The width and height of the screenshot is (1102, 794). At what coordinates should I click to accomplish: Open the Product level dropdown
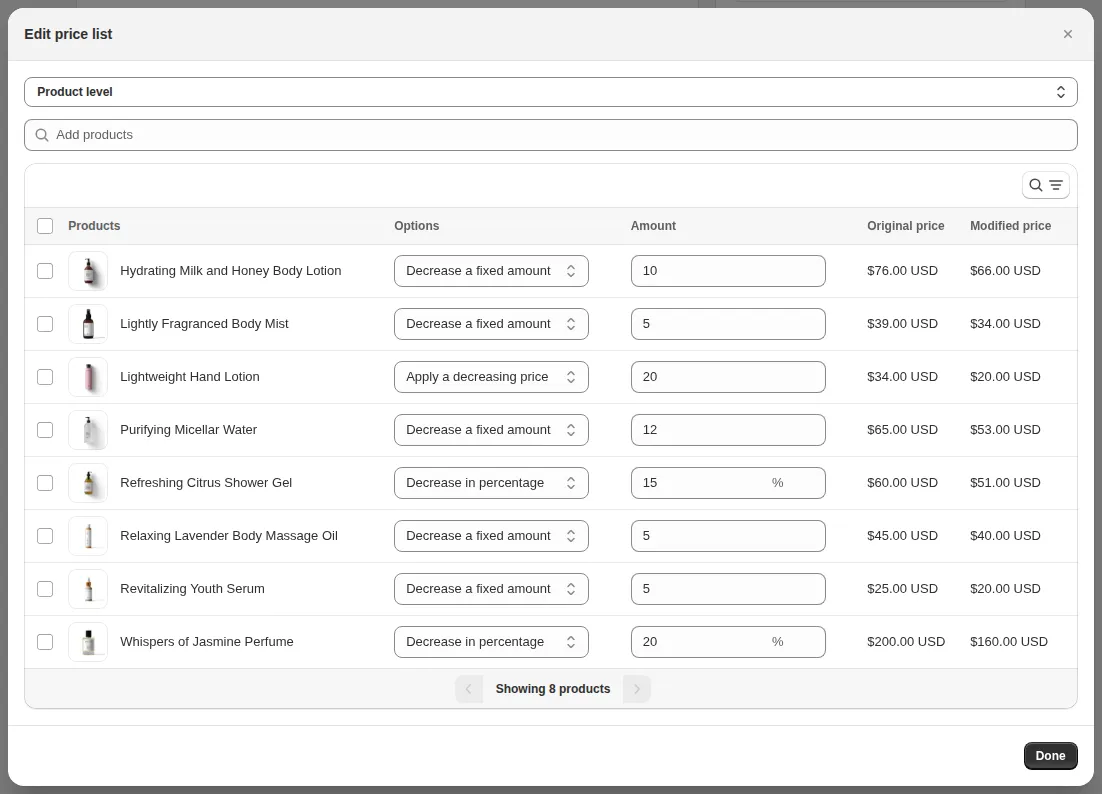click(550, 92)
